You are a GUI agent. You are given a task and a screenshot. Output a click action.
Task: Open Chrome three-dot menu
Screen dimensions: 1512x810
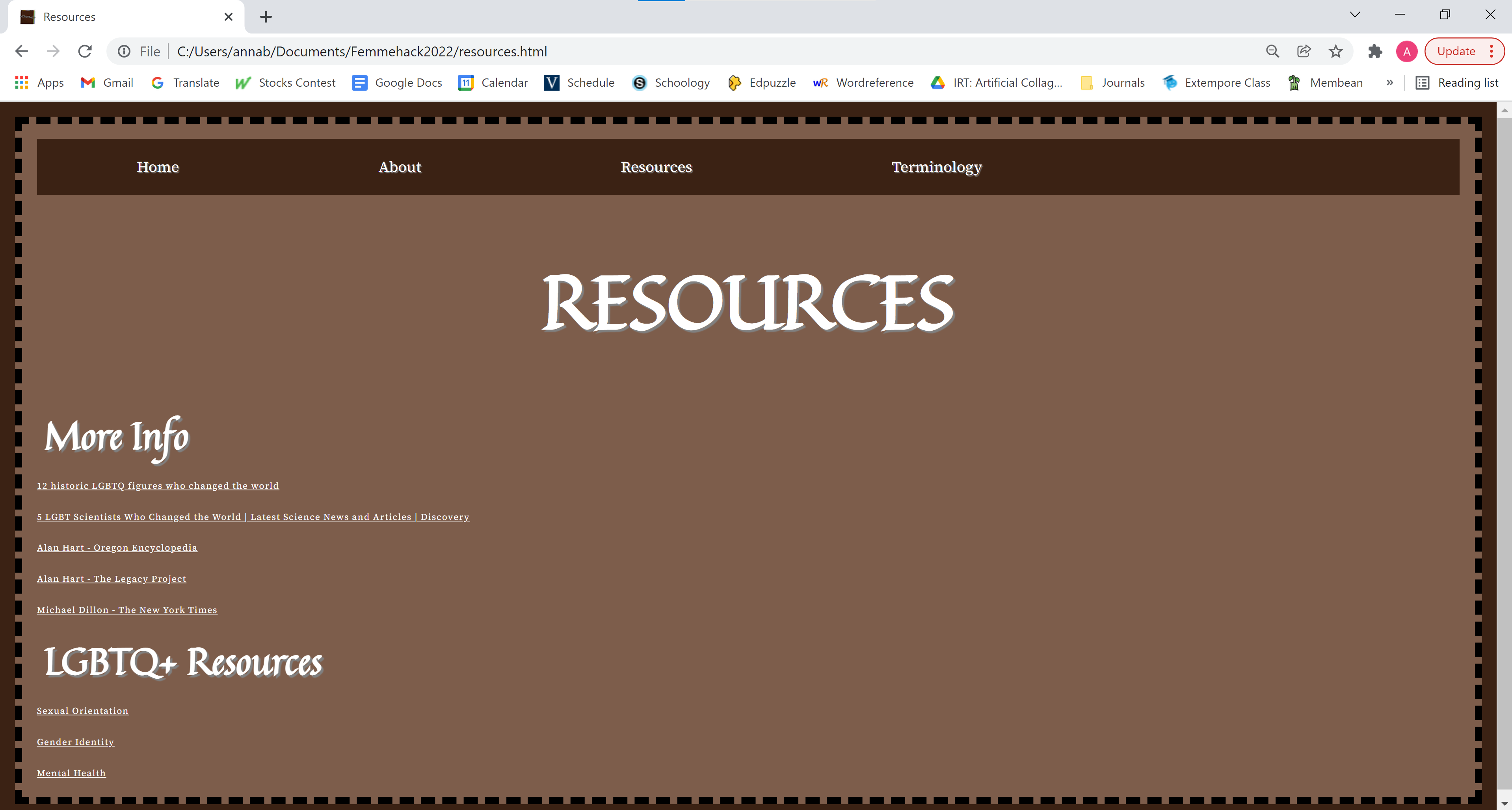click(x=1492, y=52)
